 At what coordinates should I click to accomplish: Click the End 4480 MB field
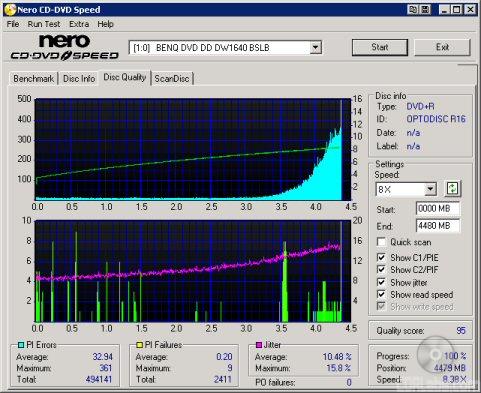tap(438, 226)
